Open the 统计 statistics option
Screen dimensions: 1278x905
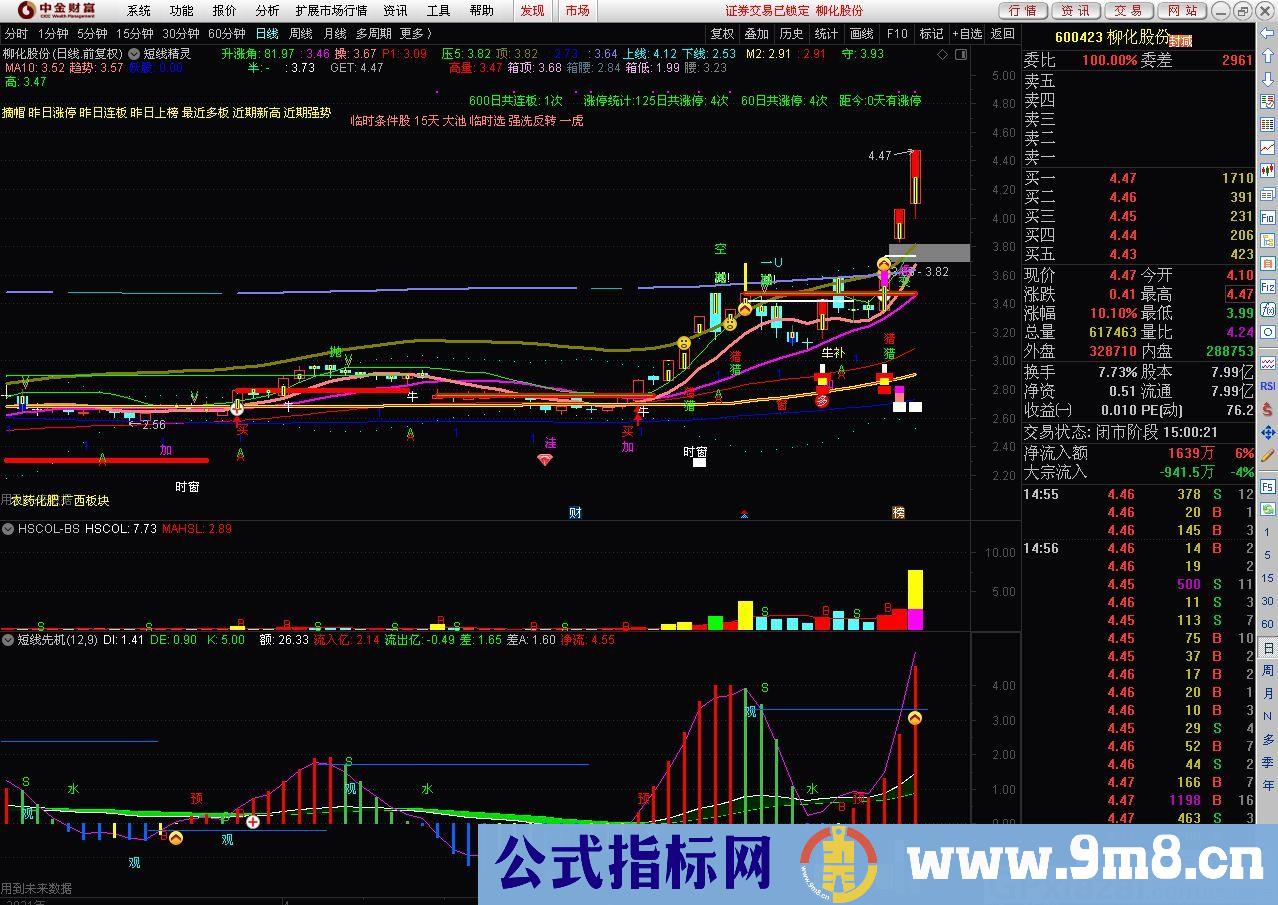827,33
